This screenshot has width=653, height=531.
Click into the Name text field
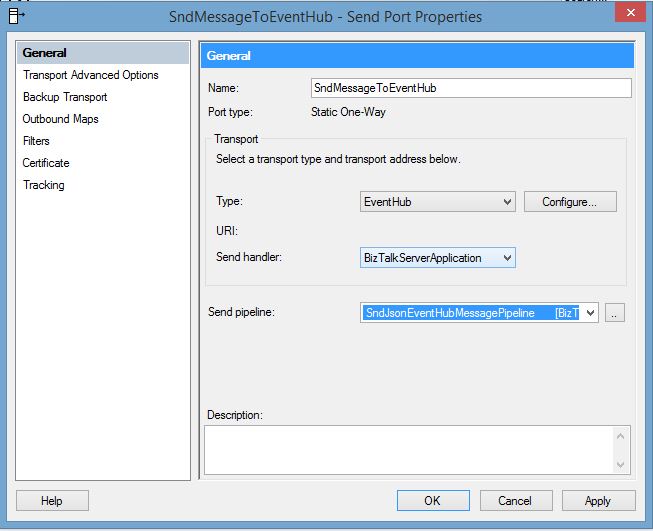click(x=471, y=88)
